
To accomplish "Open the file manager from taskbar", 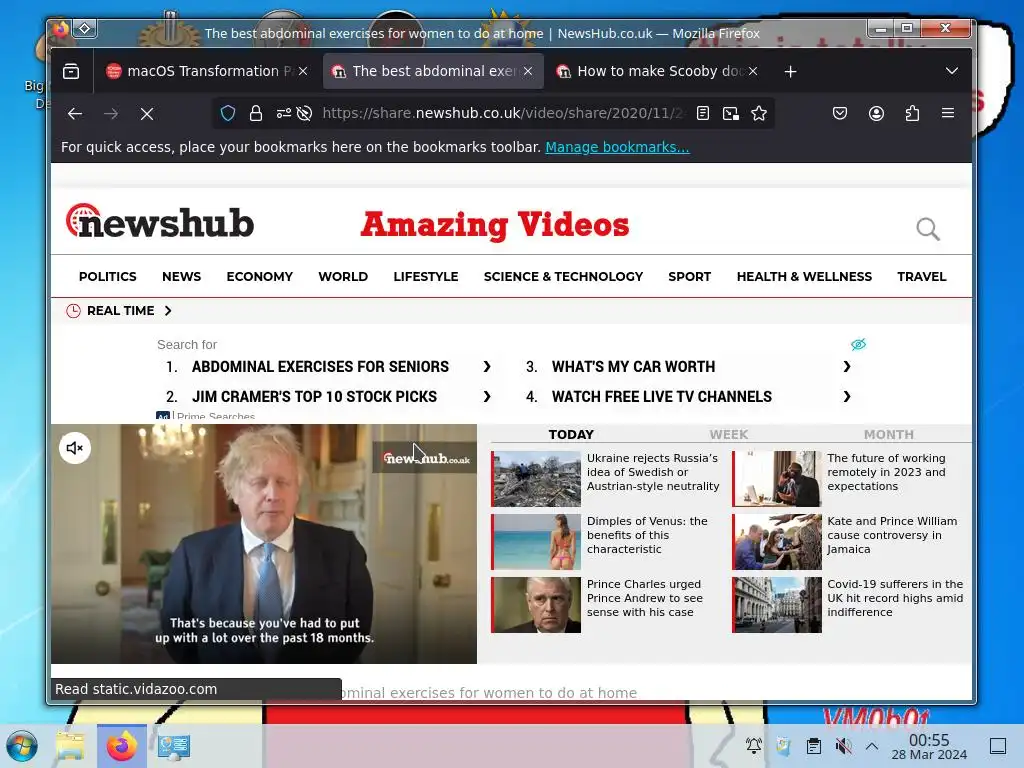I will [x=71, y=746].
